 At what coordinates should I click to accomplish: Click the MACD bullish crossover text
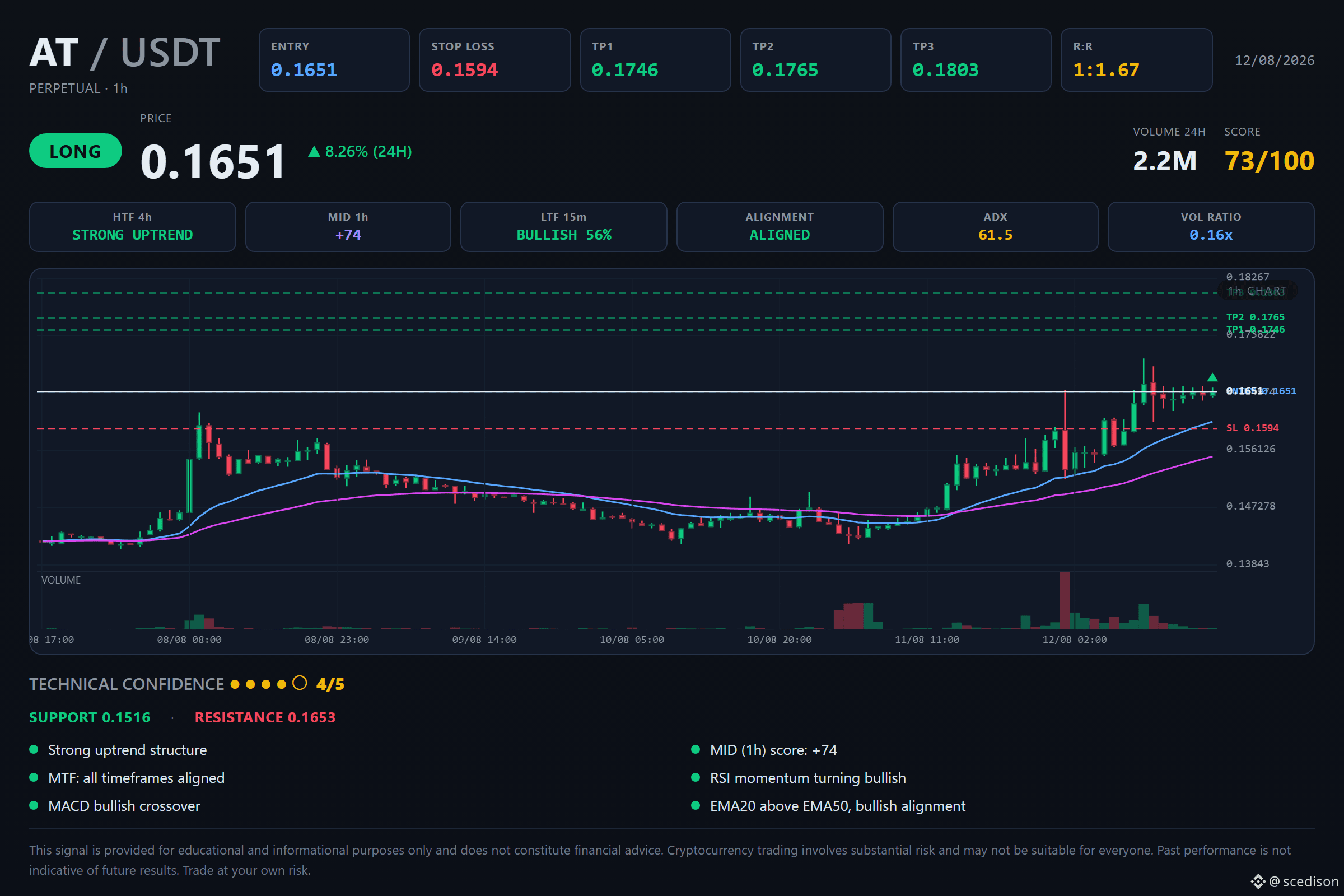(124, 806)
